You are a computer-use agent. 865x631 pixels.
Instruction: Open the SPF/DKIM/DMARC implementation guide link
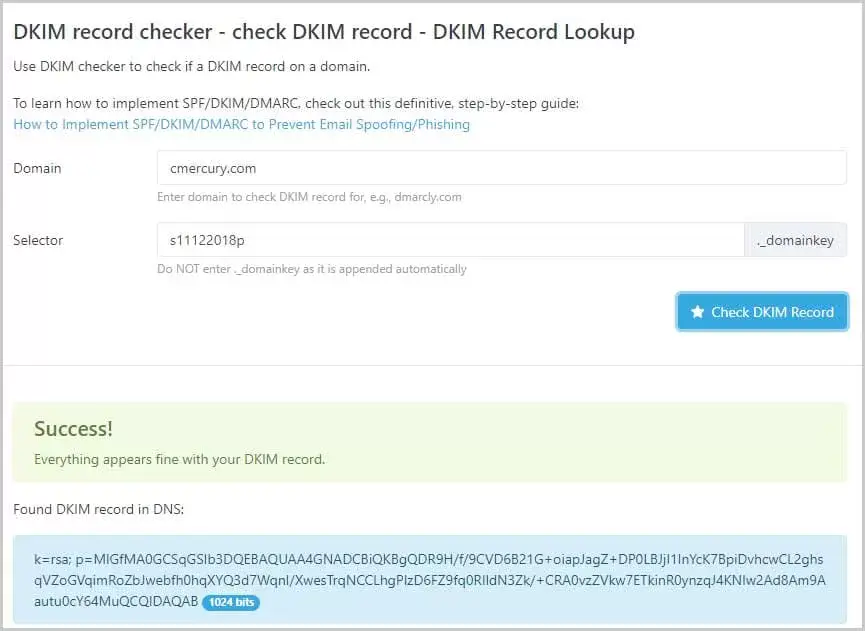pos(241,124)
